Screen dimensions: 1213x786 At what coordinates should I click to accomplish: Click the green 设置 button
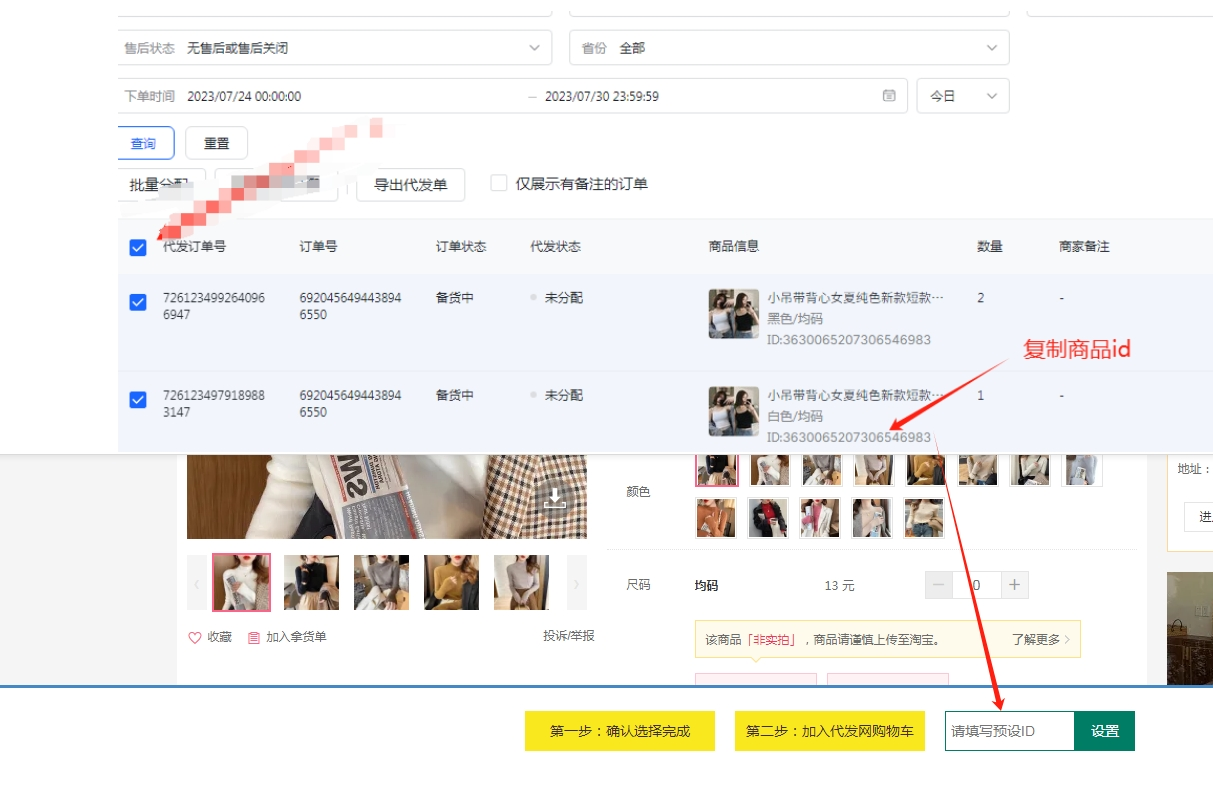1105,731
